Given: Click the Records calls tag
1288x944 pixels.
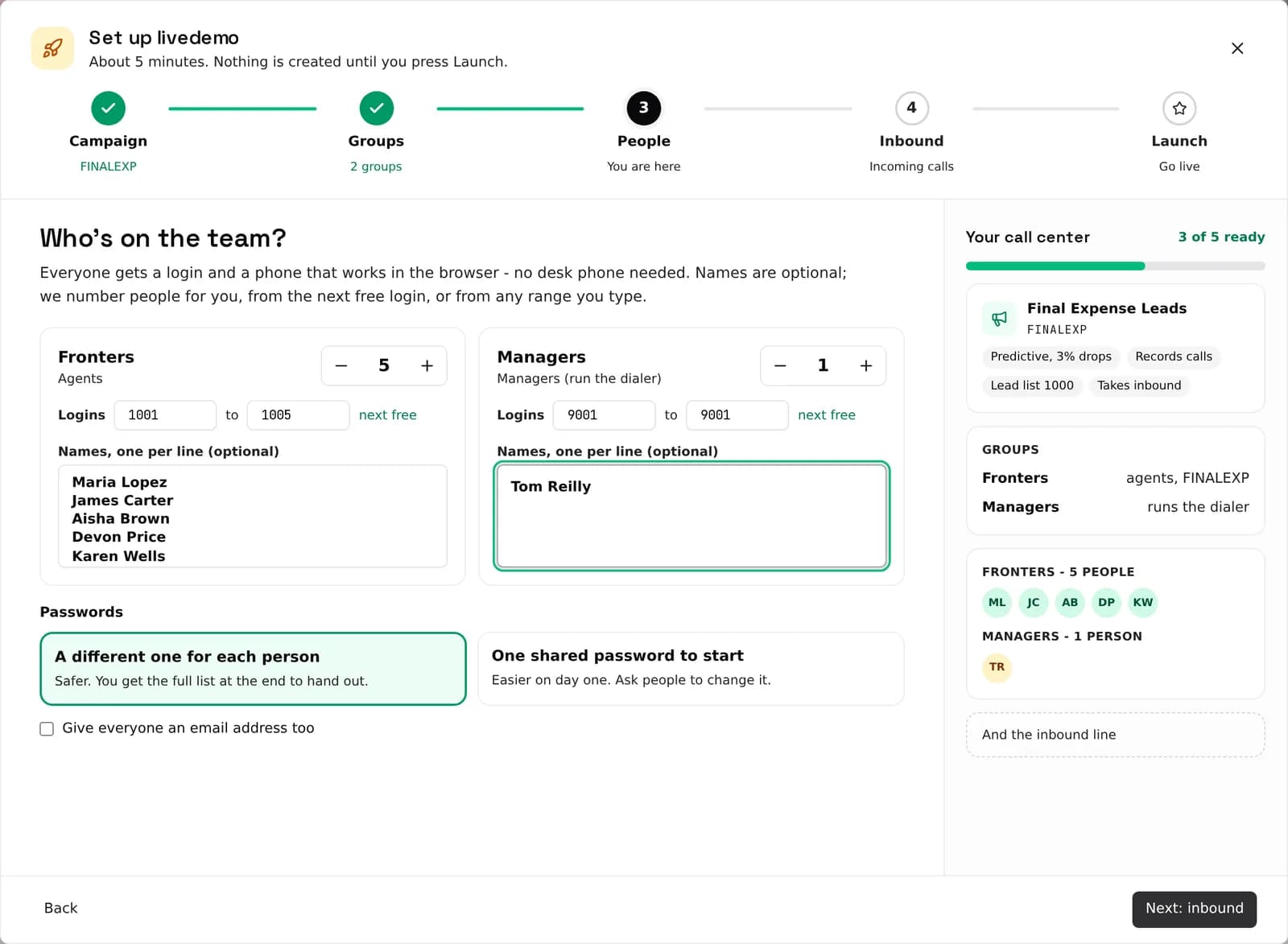Looking at the screenshot, I should (x=1173, y=357).
